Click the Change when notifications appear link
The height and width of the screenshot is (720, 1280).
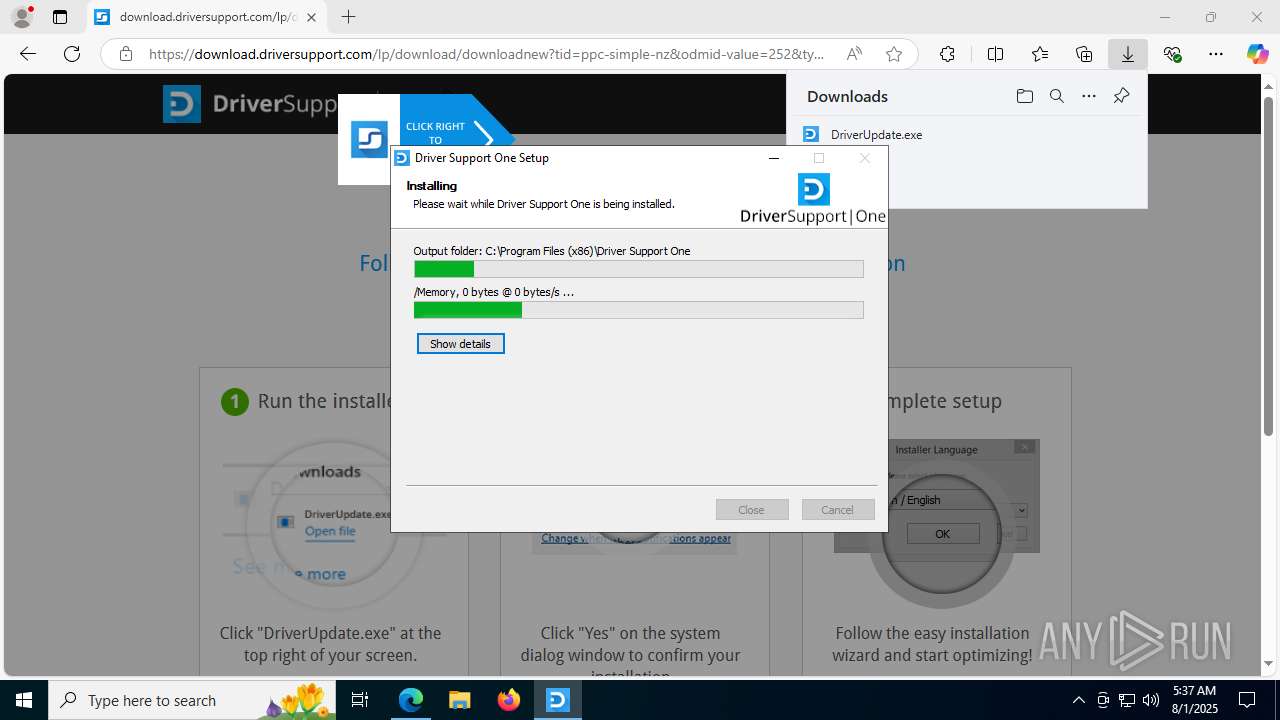pos(636,538)
